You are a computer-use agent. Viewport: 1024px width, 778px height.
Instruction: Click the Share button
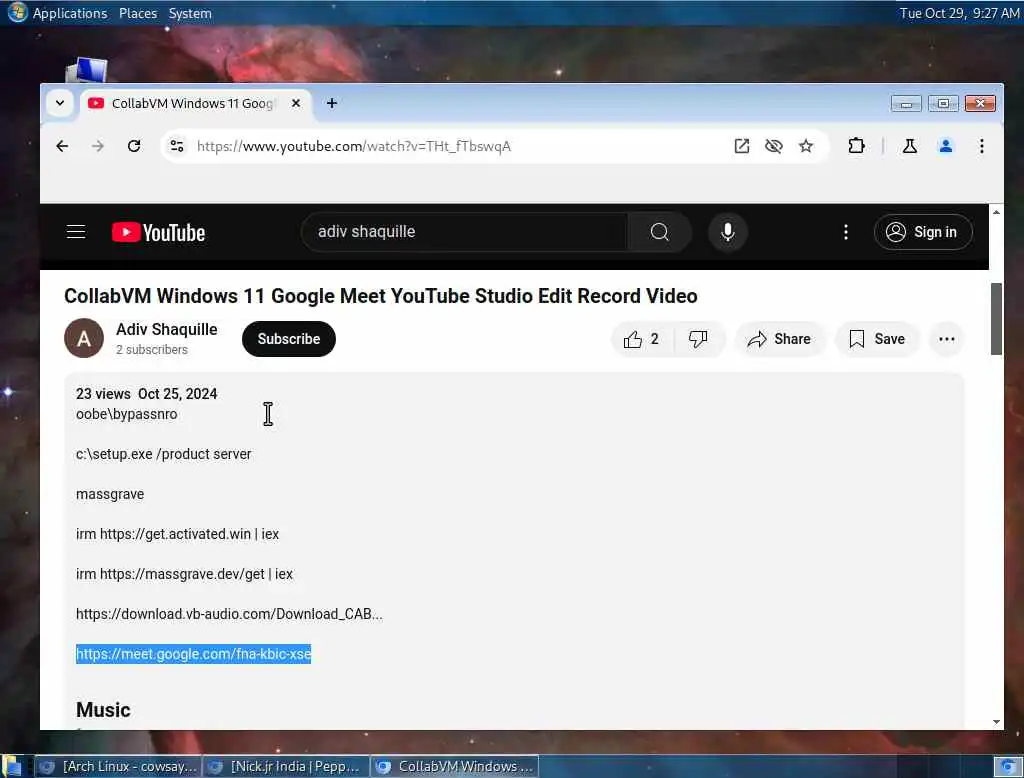(780, 339)
